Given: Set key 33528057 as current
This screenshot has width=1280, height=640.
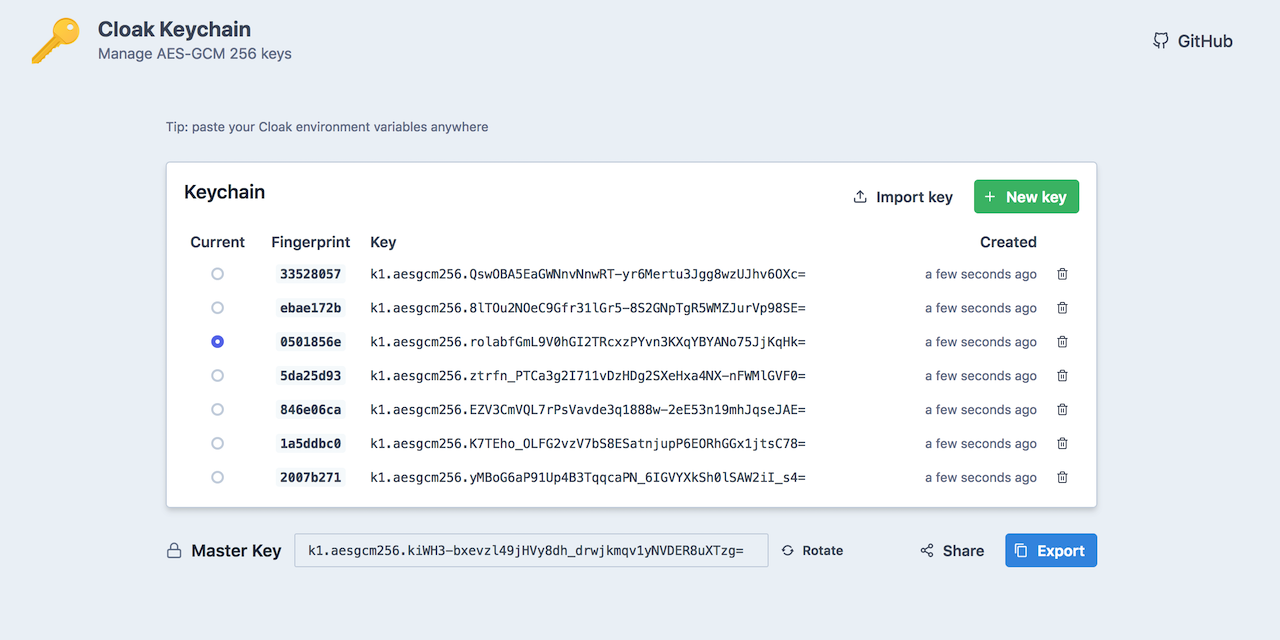Looking at the screenshot, I should click(217, 274).
